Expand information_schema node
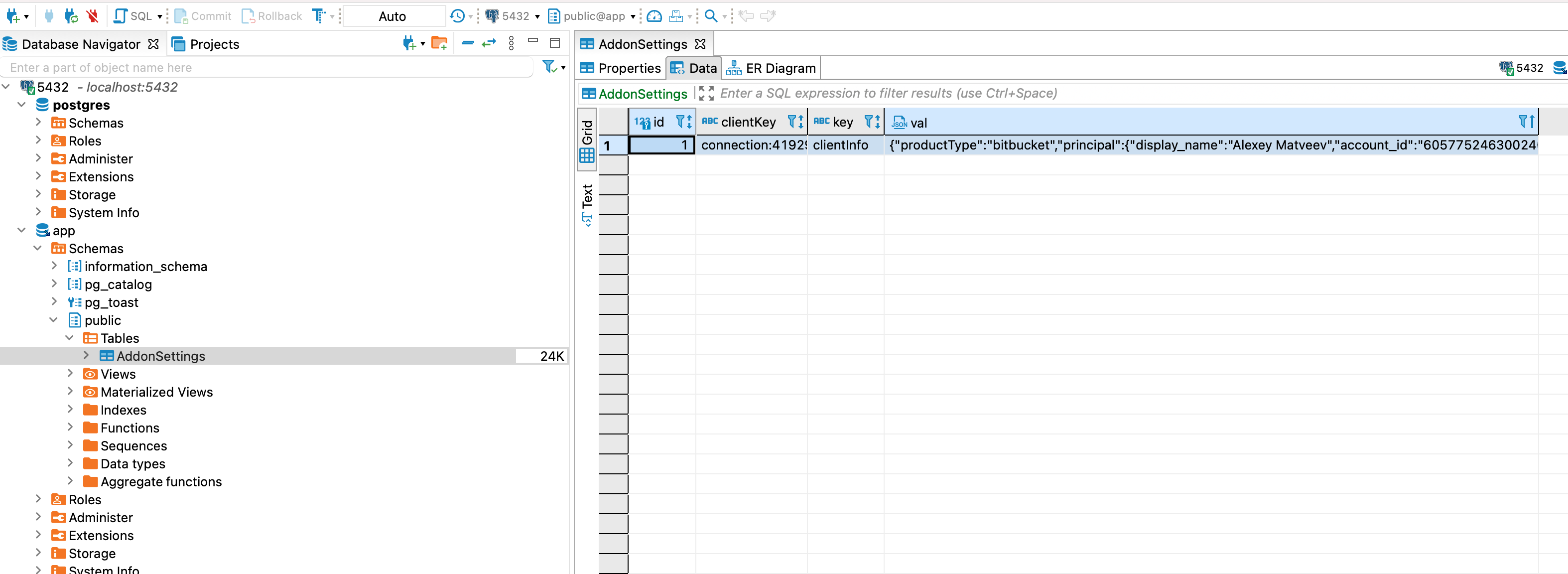Screen dimensions: 1568x574 (x=54, y=266)
